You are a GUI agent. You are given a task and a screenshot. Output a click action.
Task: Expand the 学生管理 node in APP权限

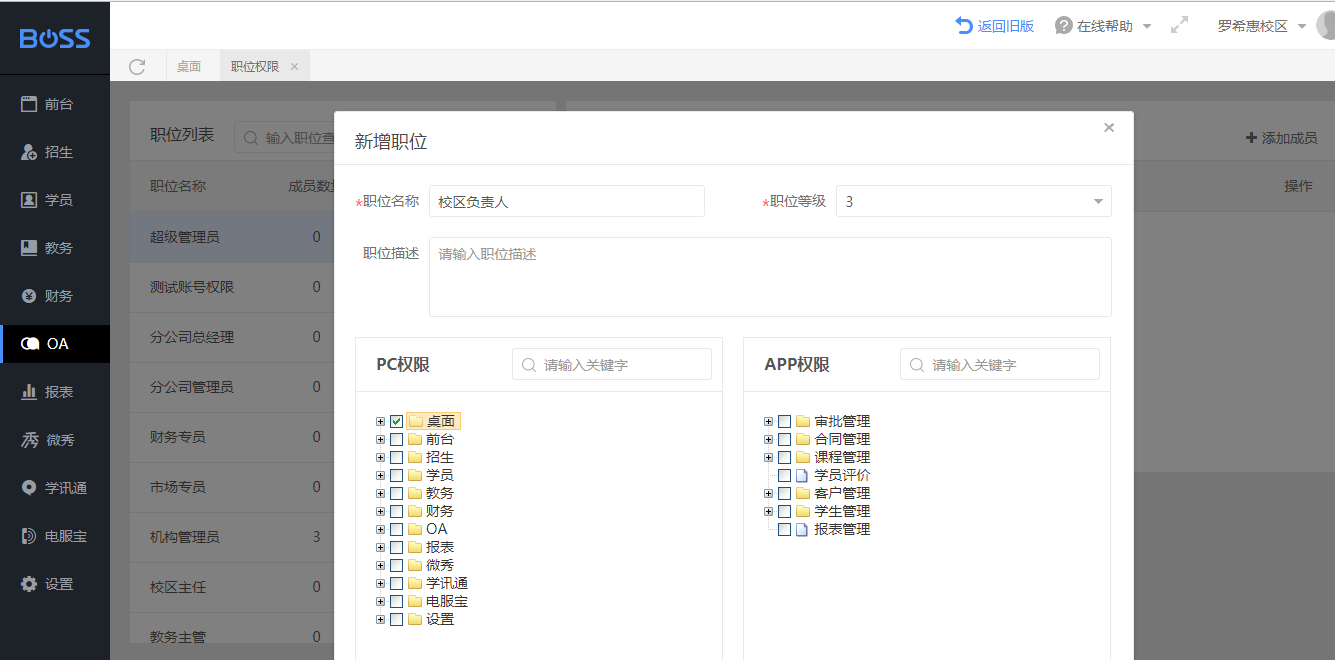[x=768, y=511]
